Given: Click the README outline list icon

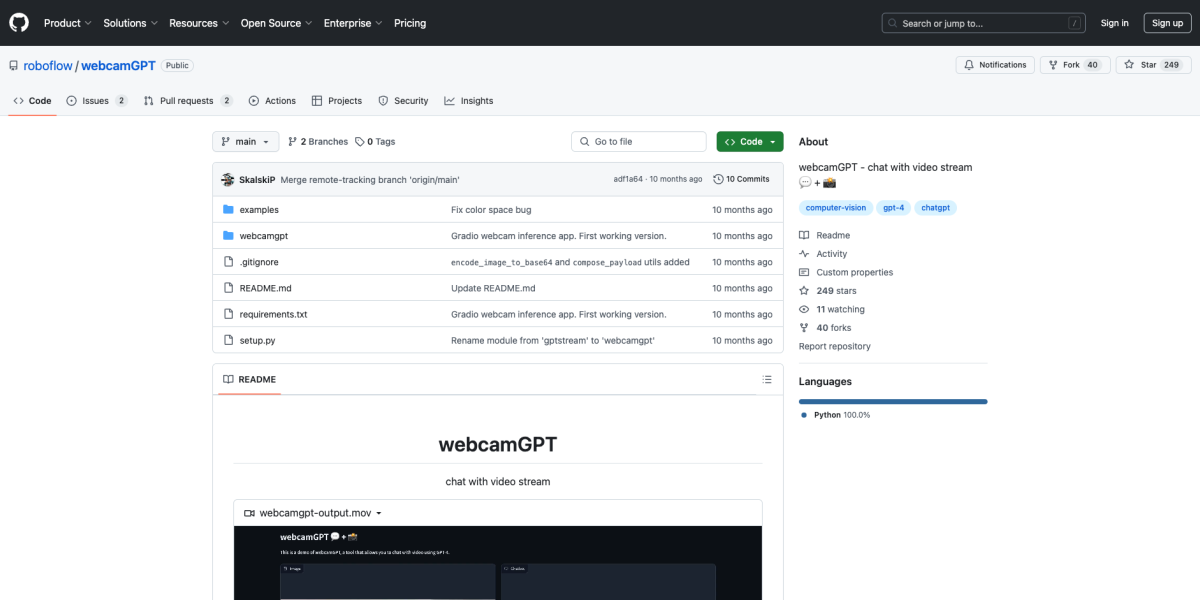Looking at the screenshot, I should pyautogui.click(x=767, y=380).
